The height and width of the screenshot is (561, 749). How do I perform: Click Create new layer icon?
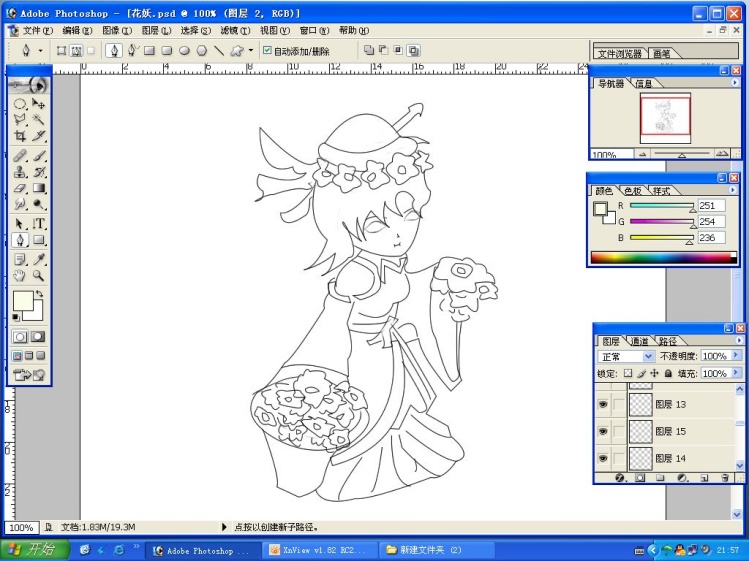[704, 477]
